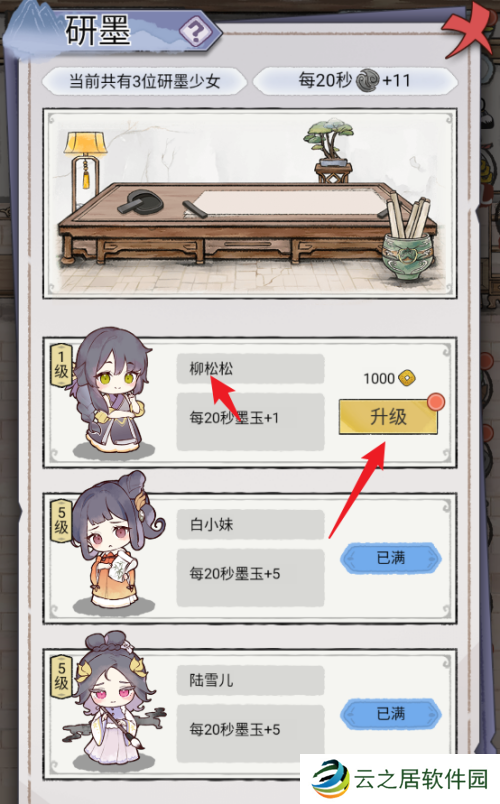Tap the 1级 level badge on 柳松松
The height and width of the screenshot is (804, 500).
62,365
